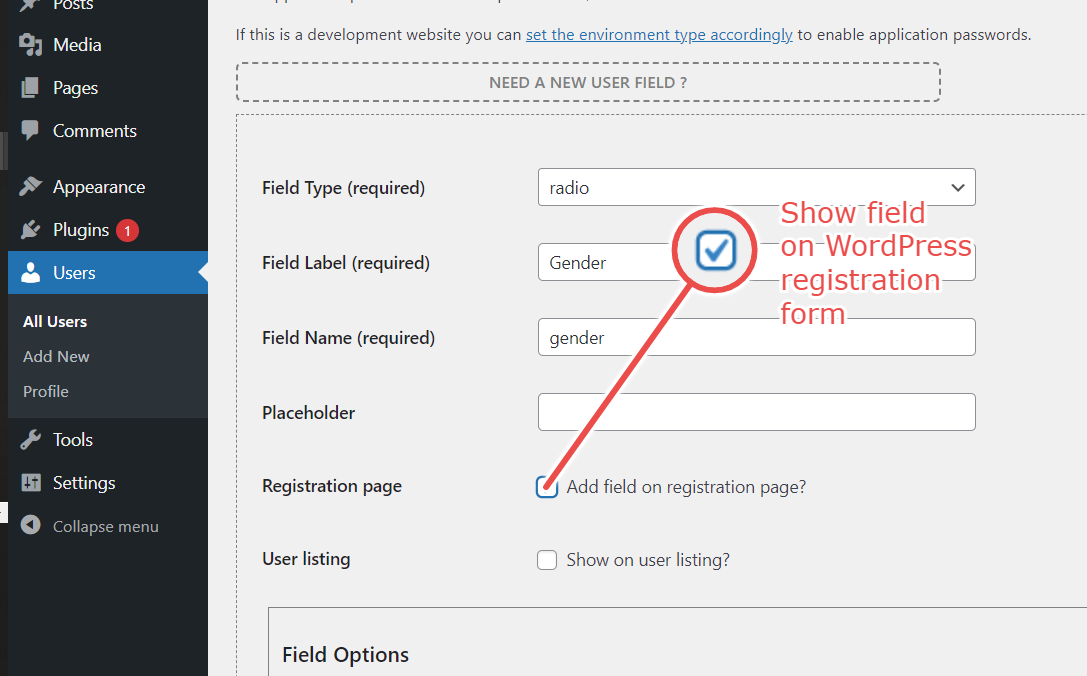1087x676 pixels.
Task: Click the NEED A NEW USER FIELD button
Action: 588,82
